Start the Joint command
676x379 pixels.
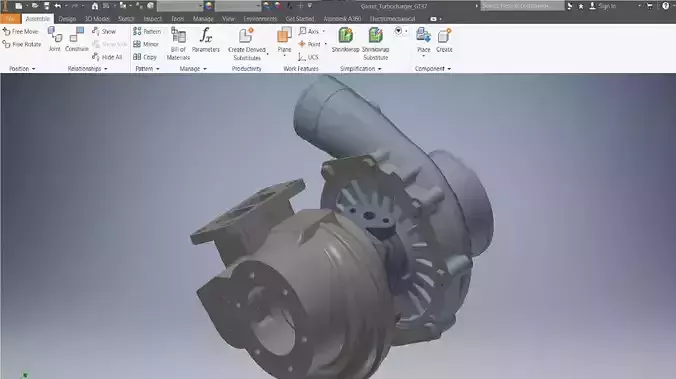pyautogui.click(x=54, y=39)
